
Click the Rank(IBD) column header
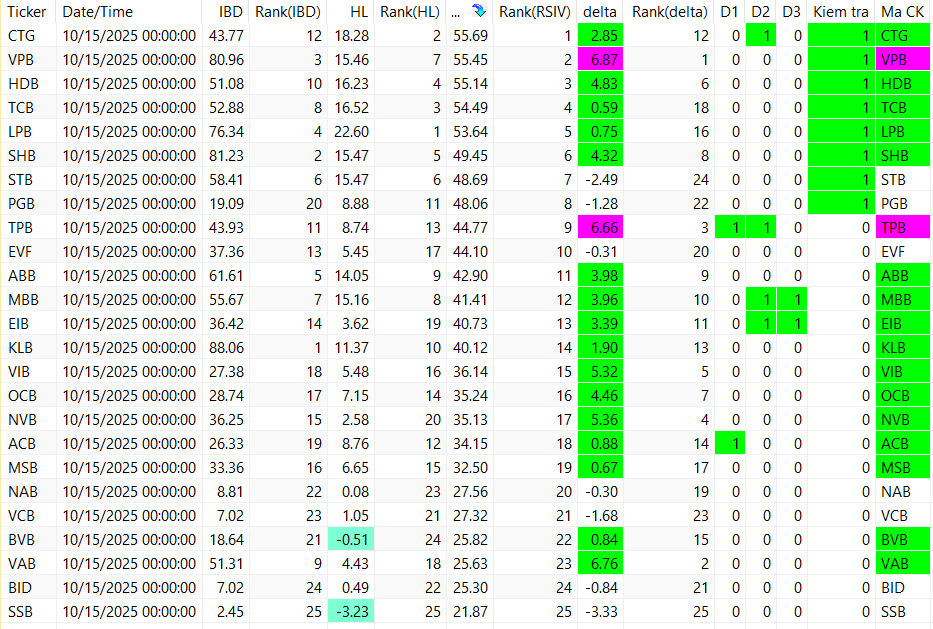tap(288, 12)
